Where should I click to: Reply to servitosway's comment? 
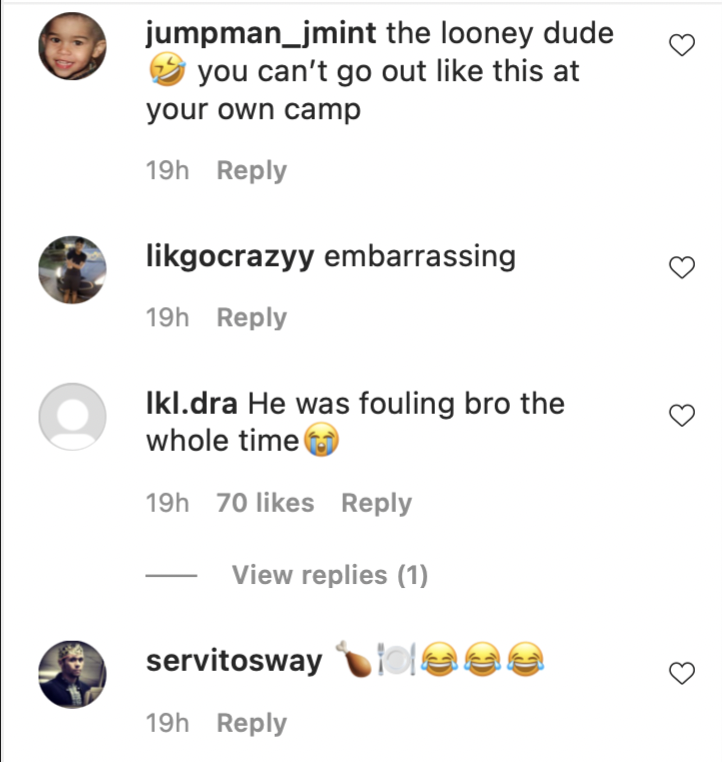252,723
